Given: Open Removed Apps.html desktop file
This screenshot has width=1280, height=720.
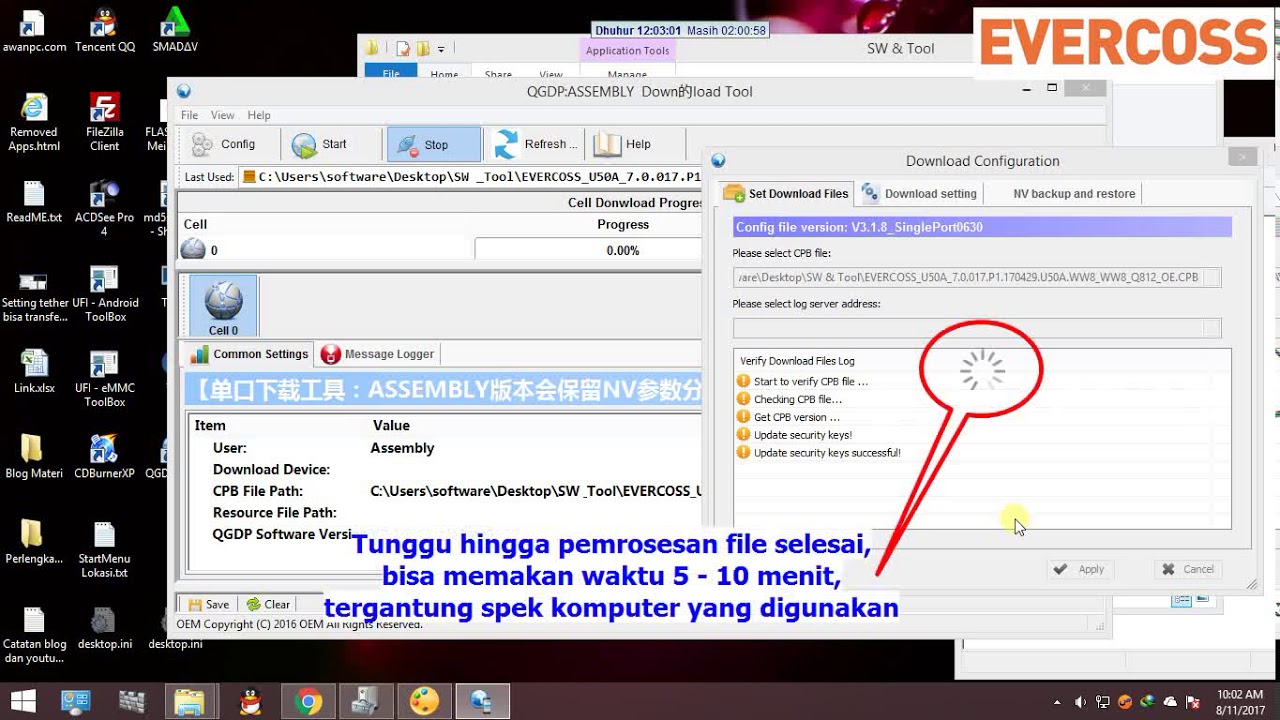Looking at the screenshot, I should click(x=34, y=121).
